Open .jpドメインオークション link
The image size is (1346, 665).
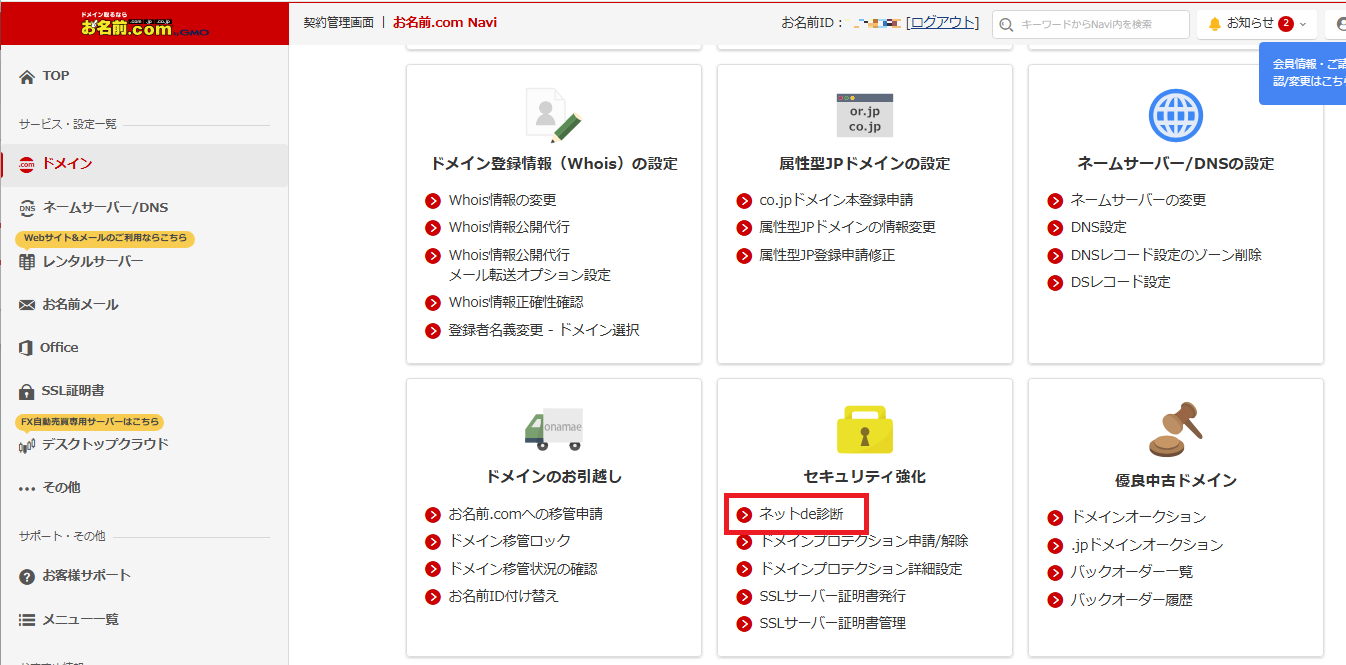tap(1146, 545)
